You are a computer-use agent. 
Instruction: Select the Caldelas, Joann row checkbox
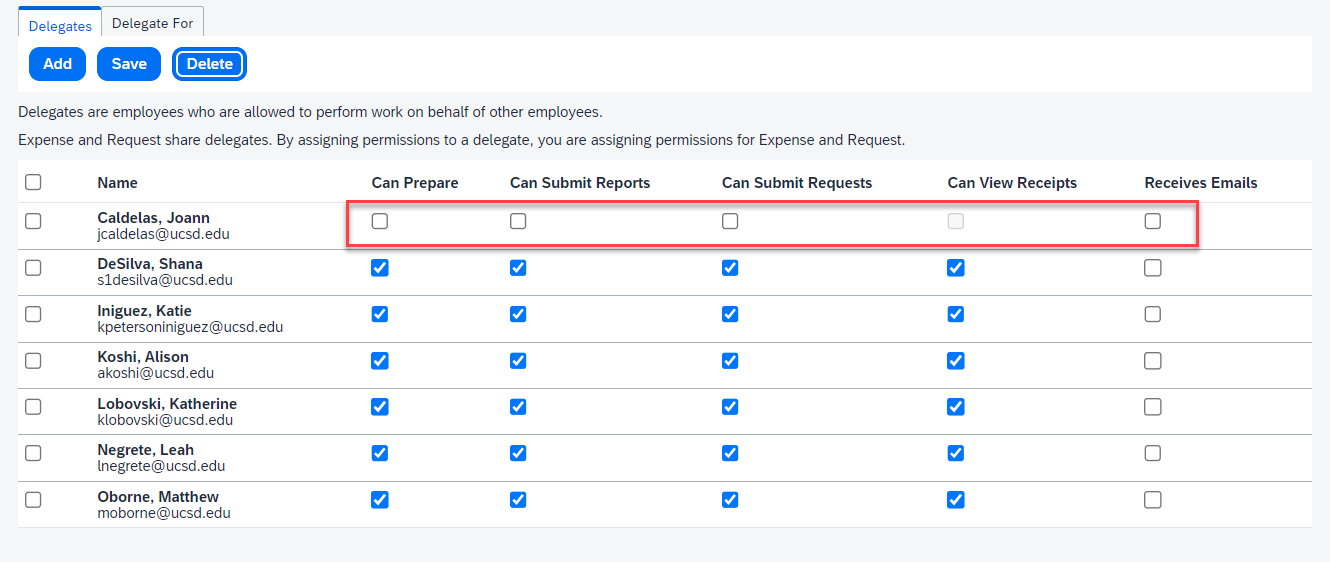pos(33,222)
